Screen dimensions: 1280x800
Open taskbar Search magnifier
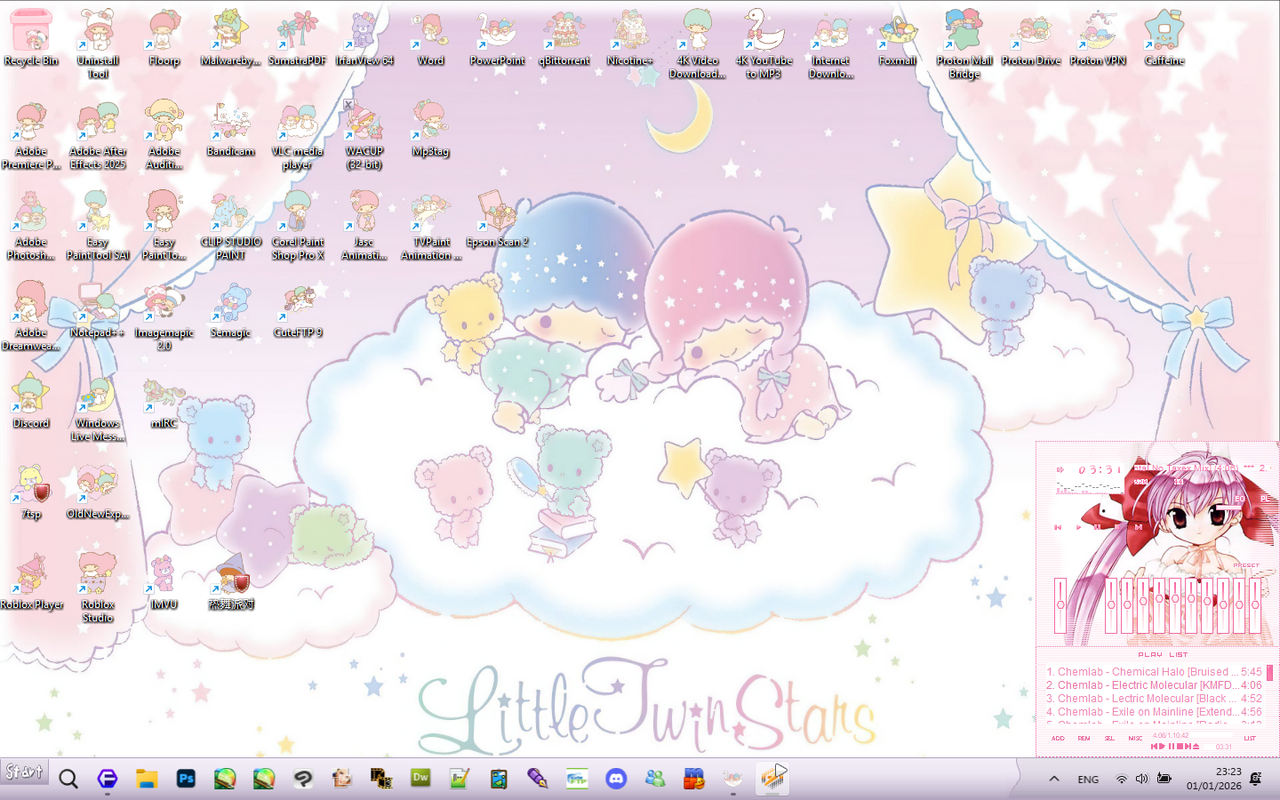tap(68, 778)
